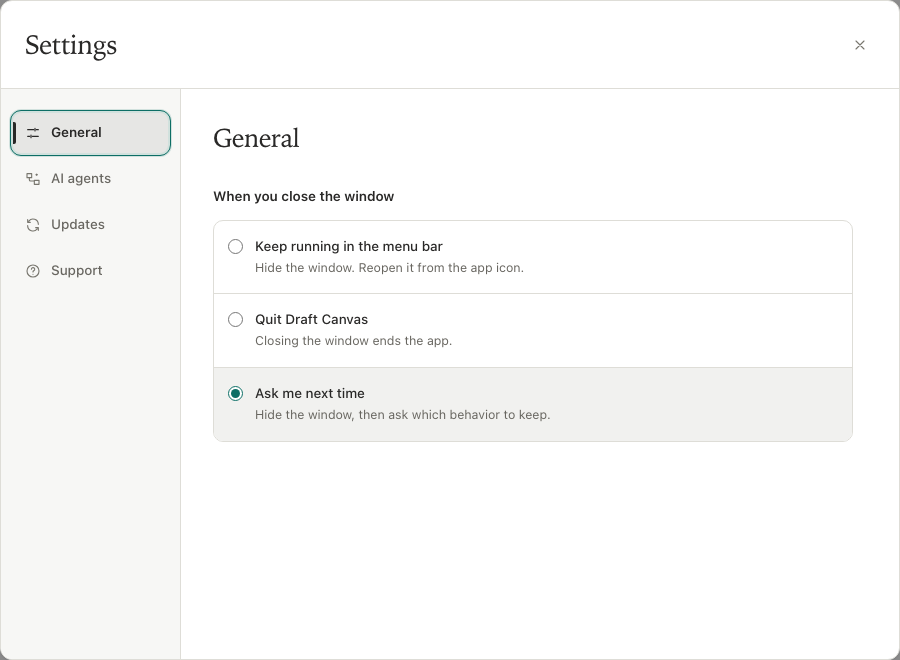Open the AI agents settings tab label
Screen dimensions: 900x660
pos(81,178)
